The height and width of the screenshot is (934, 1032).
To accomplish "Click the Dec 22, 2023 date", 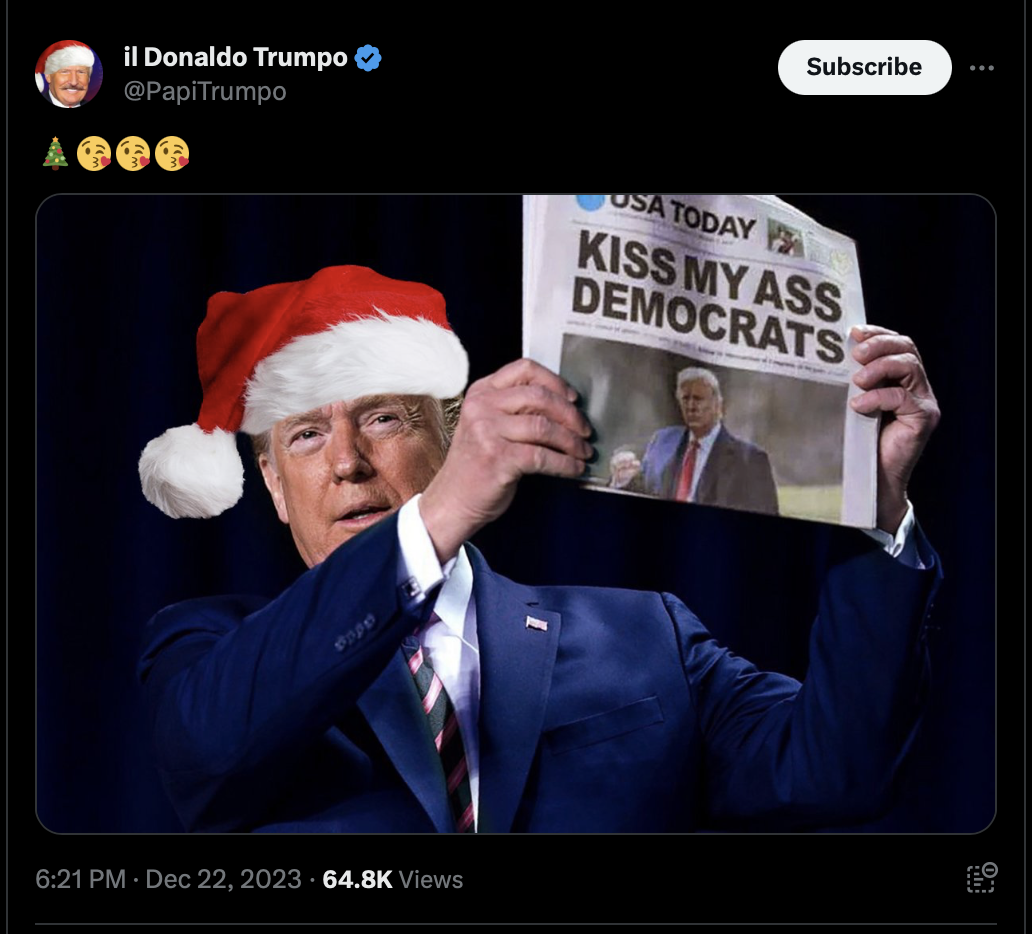I will coord(223,879).
